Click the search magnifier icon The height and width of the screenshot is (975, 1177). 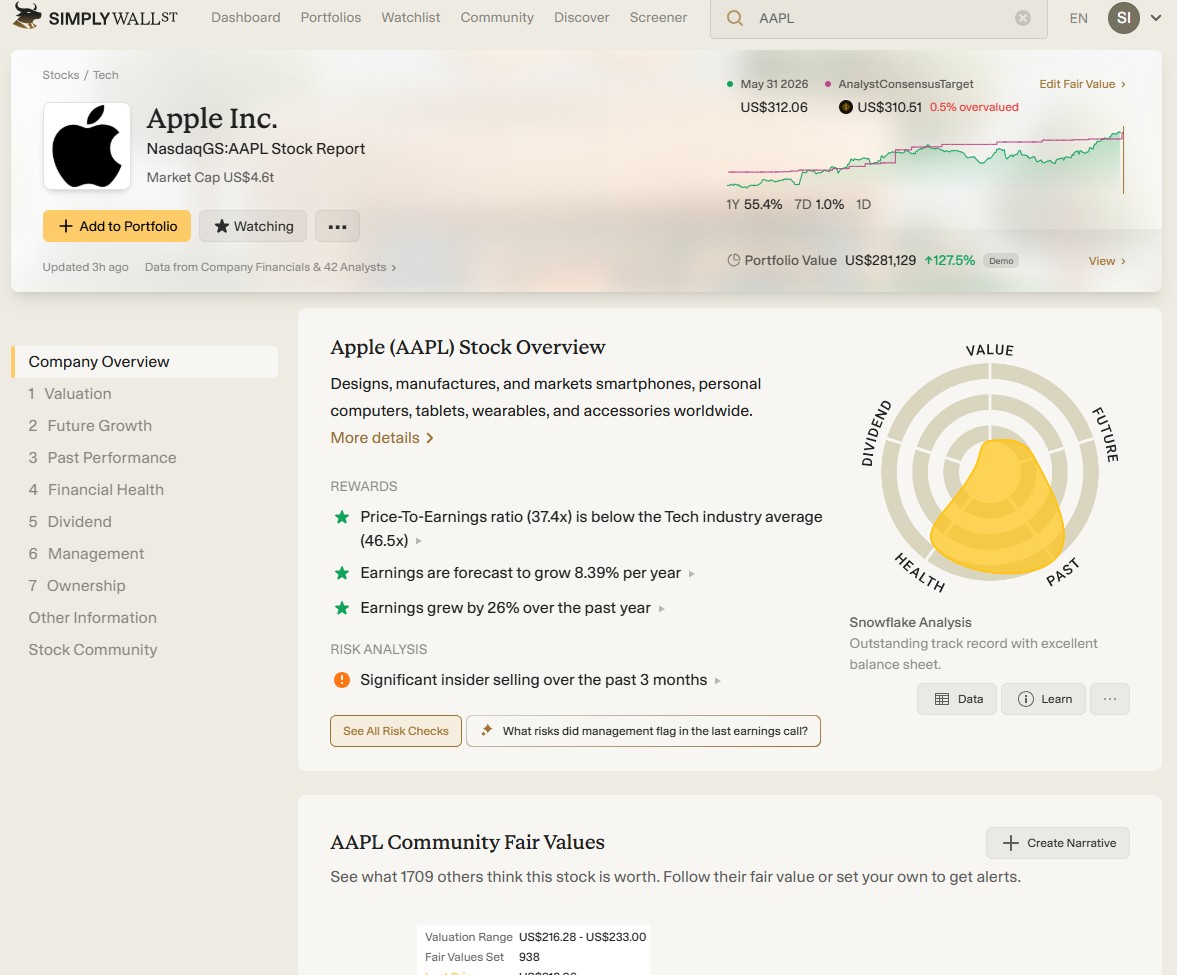tap(735, 18)
